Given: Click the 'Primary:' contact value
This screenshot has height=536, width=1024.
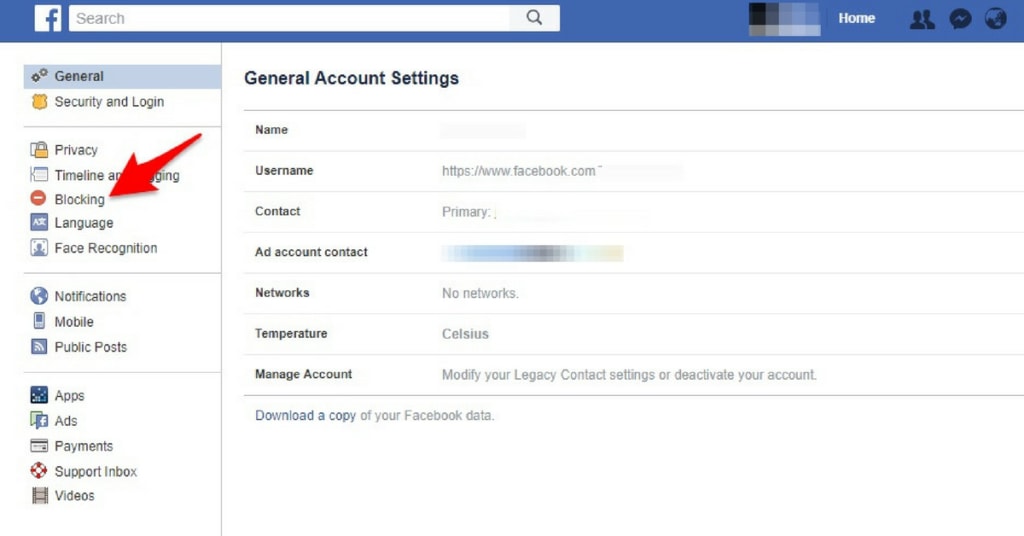Looking at the screenshot, I should 466,212.
